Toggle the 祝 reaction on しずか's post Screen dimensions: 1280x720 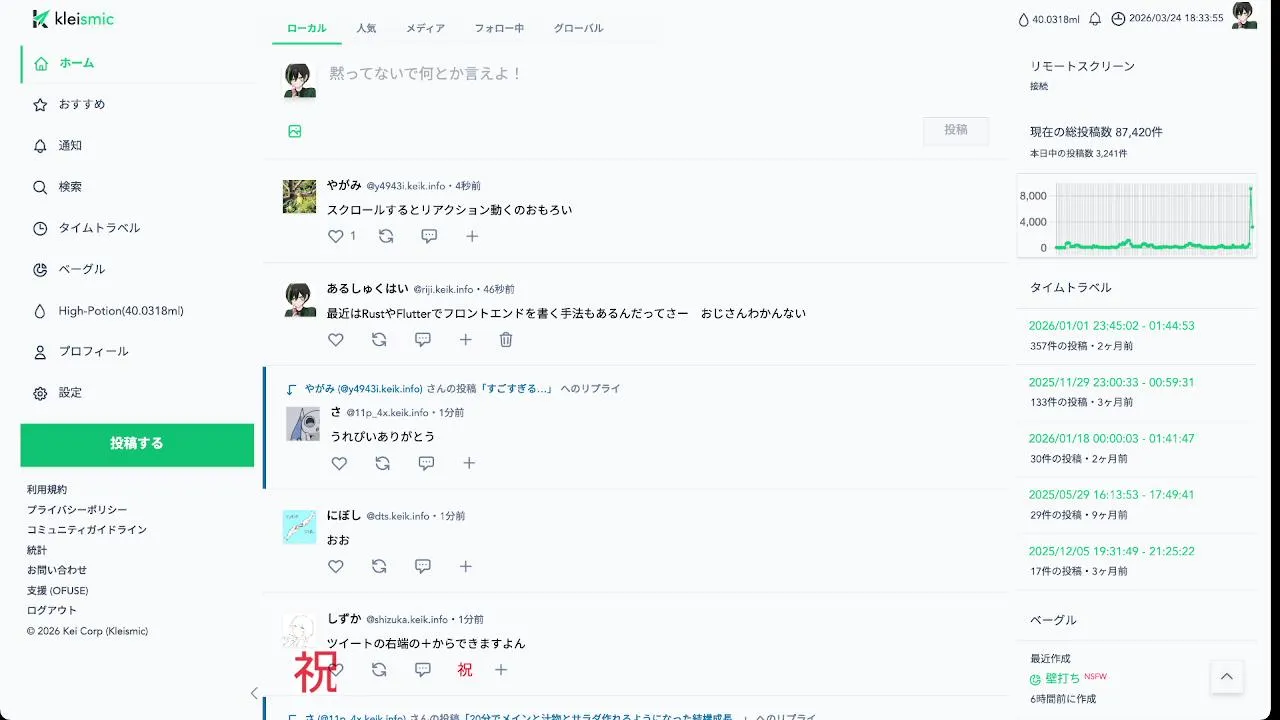point(465,670)
